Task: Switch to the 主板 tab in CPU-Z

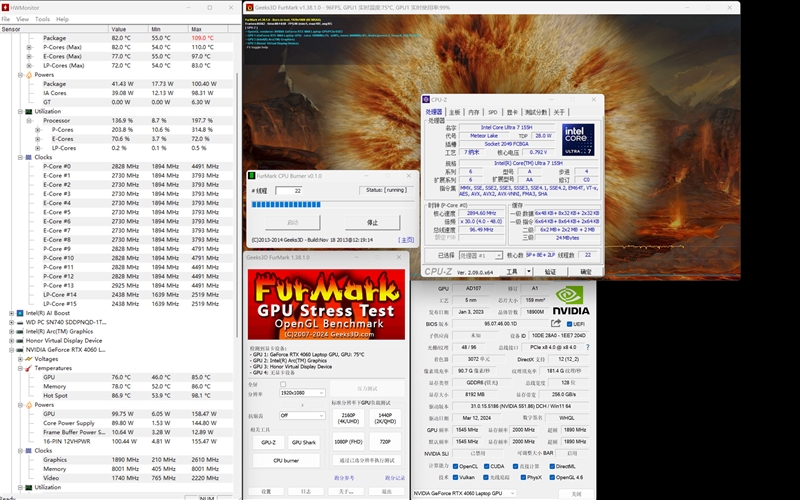Action: point(455,112)
